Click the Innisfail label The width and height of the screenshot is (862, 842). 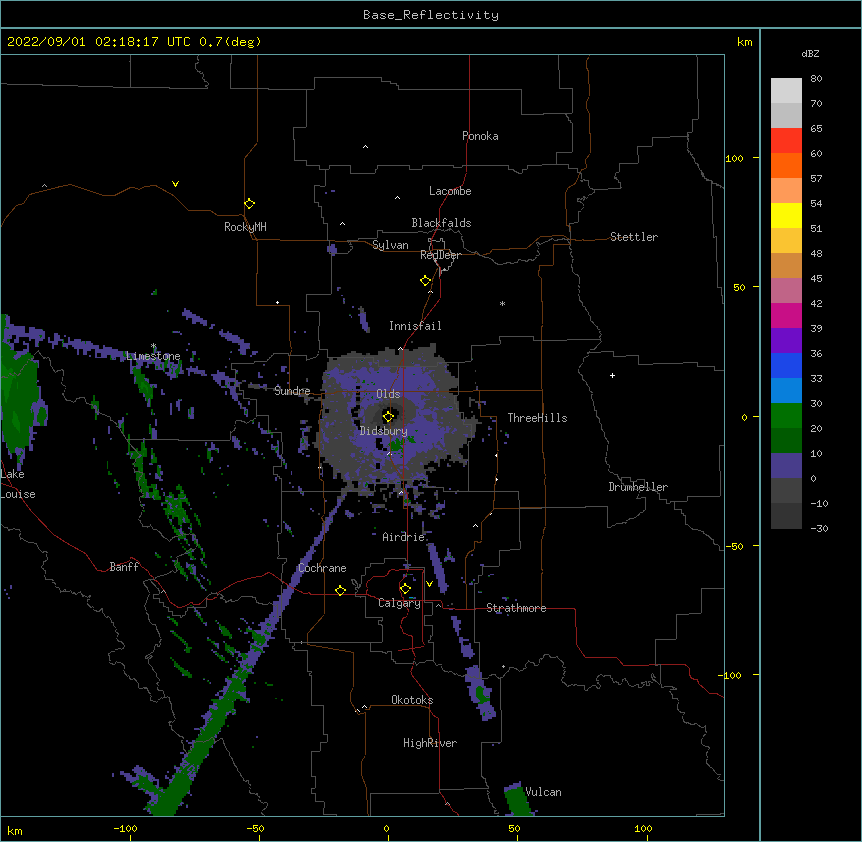click(x=415, y=326)
